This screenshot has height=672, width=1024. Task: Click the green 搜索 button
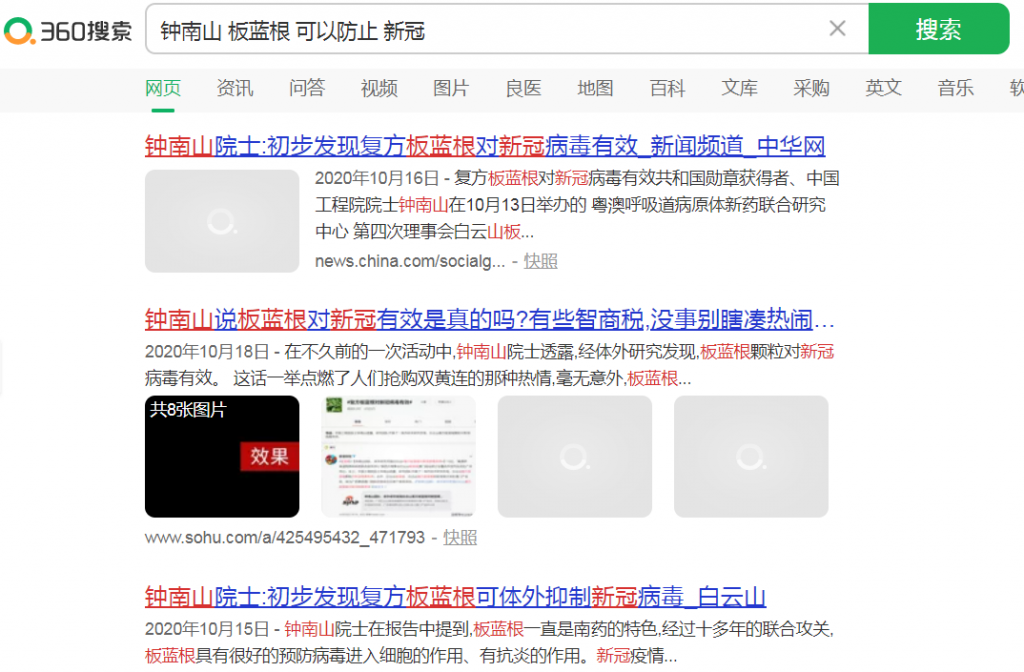938,29
